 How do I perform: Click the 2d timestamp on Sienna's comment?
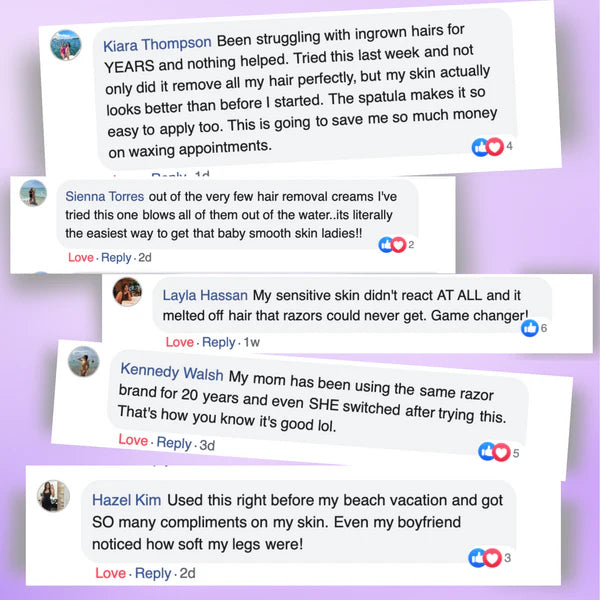pos(145,257)
